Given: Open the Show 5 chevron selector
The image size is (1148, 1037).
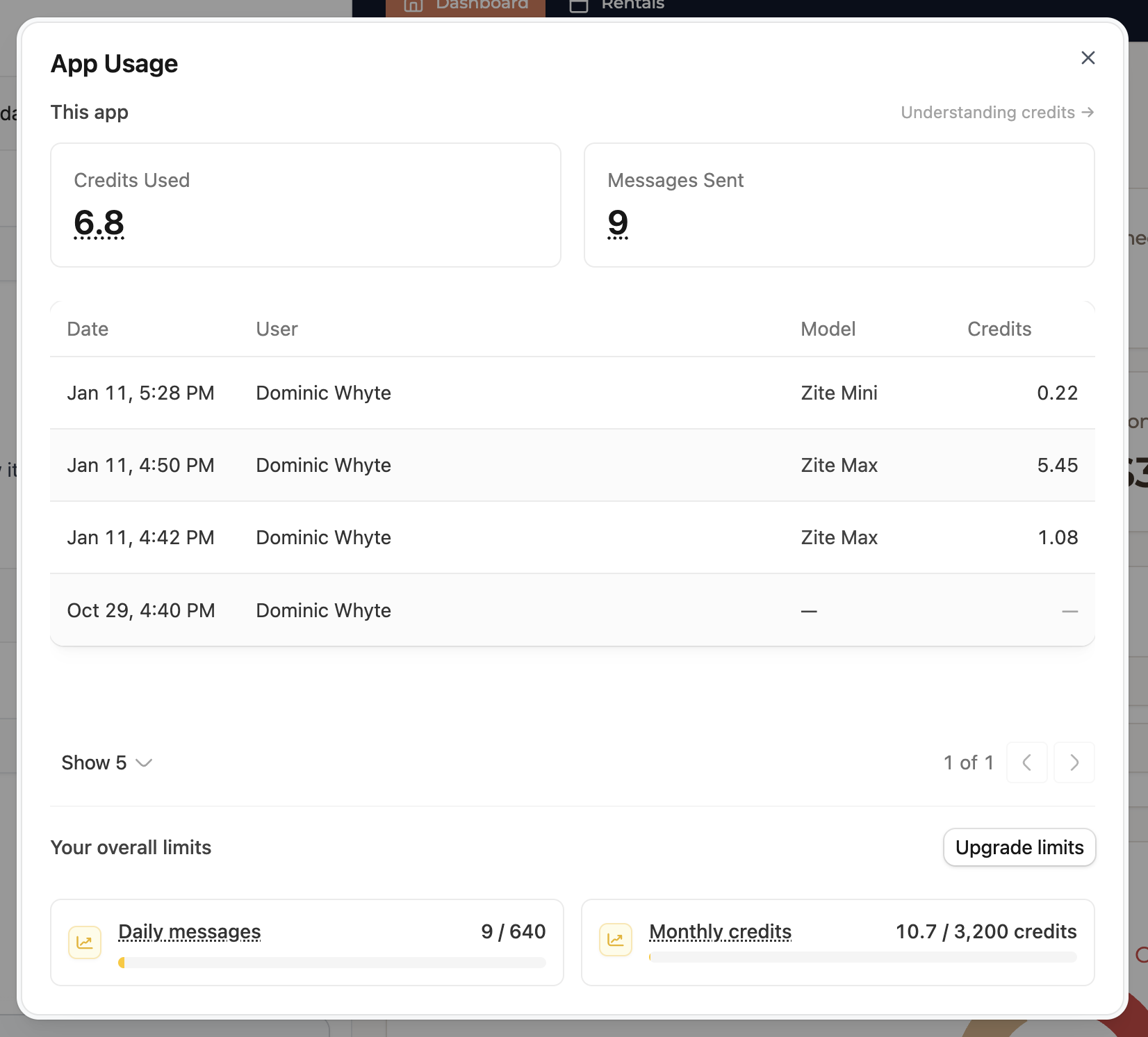Looking at the screenshot, I should click(145, 763).
